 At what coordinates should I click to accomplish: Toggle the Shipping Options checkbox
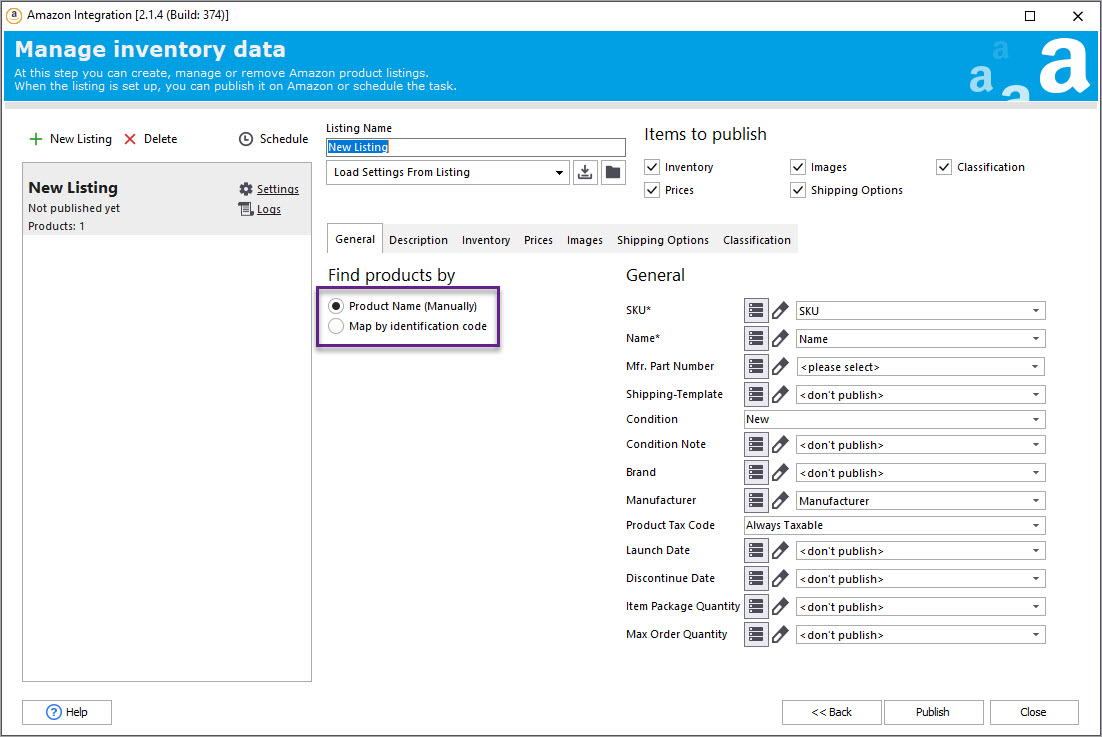pyautogui.click(x=798, y=190)
